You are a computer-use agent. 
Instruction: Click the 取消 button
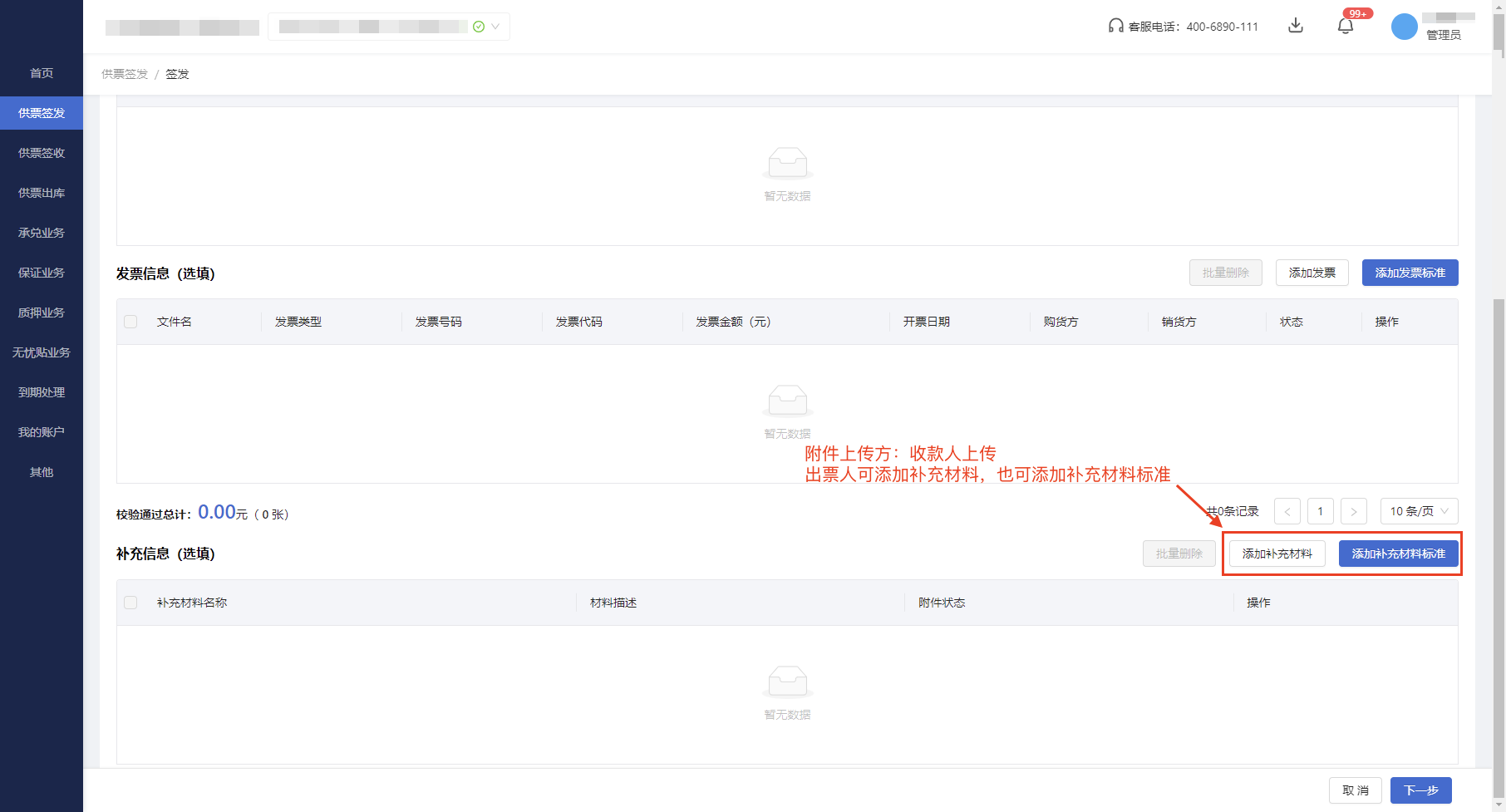(x=1355, y=790)
